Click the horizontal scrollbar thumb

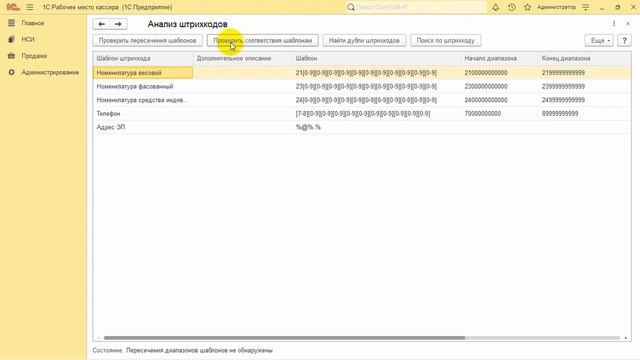click(284, 338)
